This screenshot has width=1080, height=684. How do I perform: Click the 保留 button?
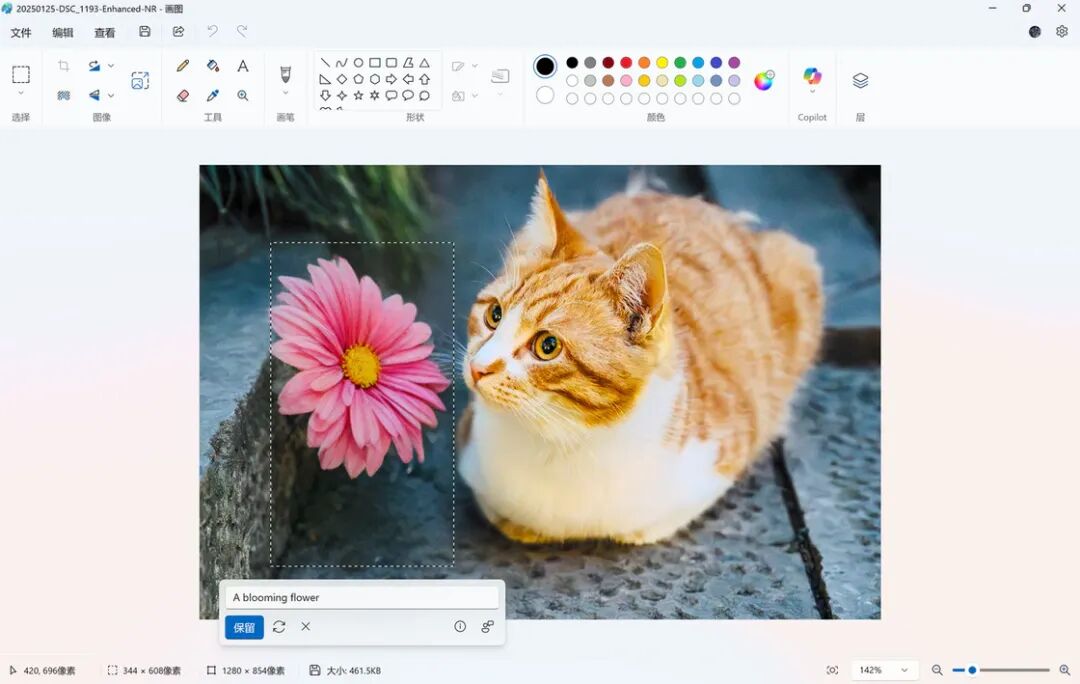click(x=245, y=627)
